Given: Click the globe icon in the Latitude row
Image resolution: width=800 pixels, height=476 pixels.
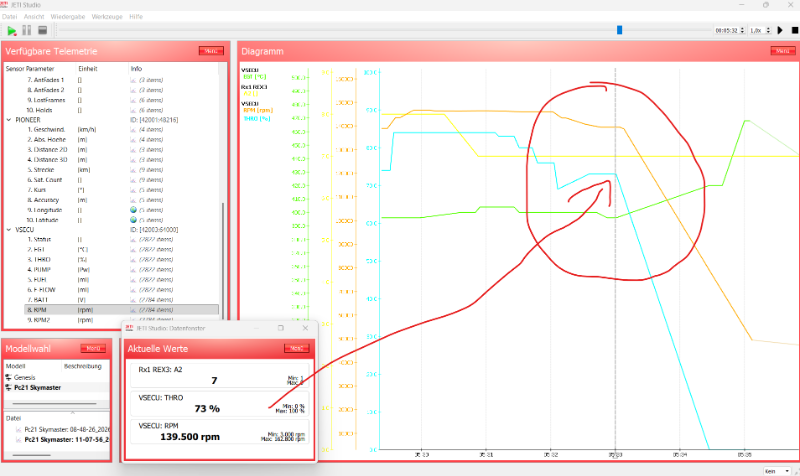Looking at the screenshot, I should coord(133,220).
